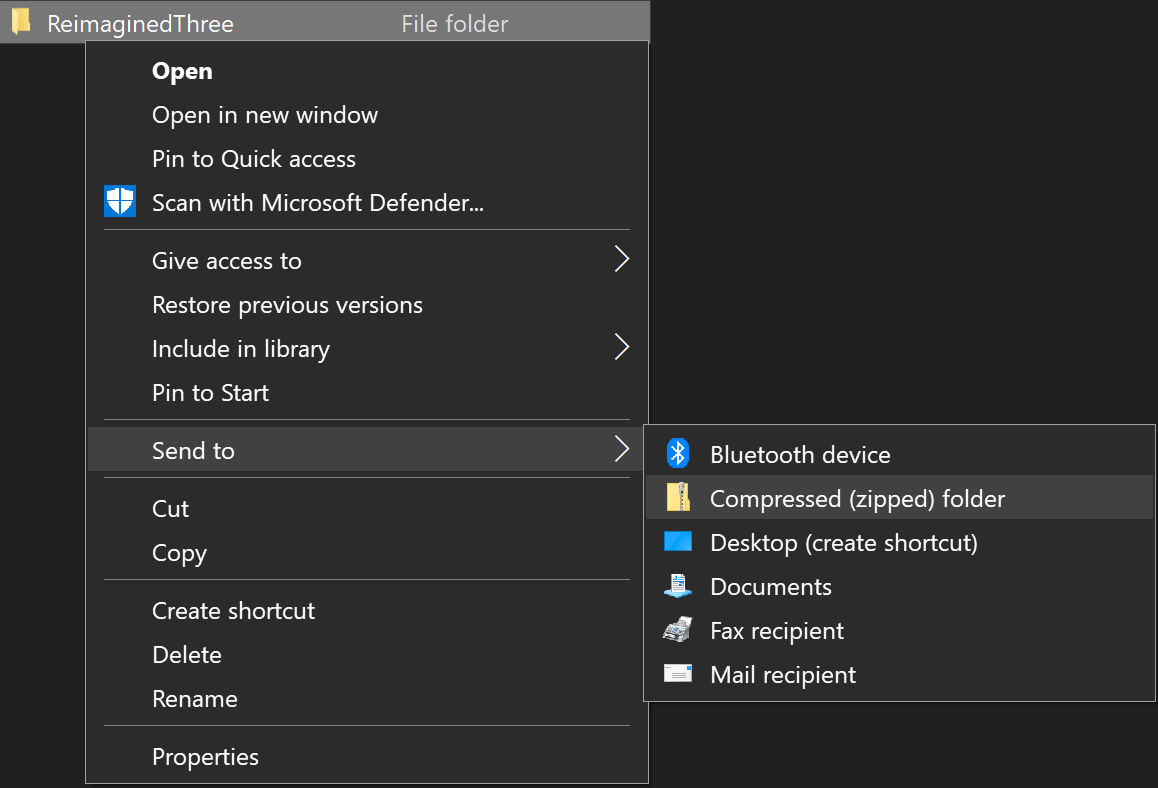Click the Fax recipient icon
1158x788 pixels.
coord(678,630)
